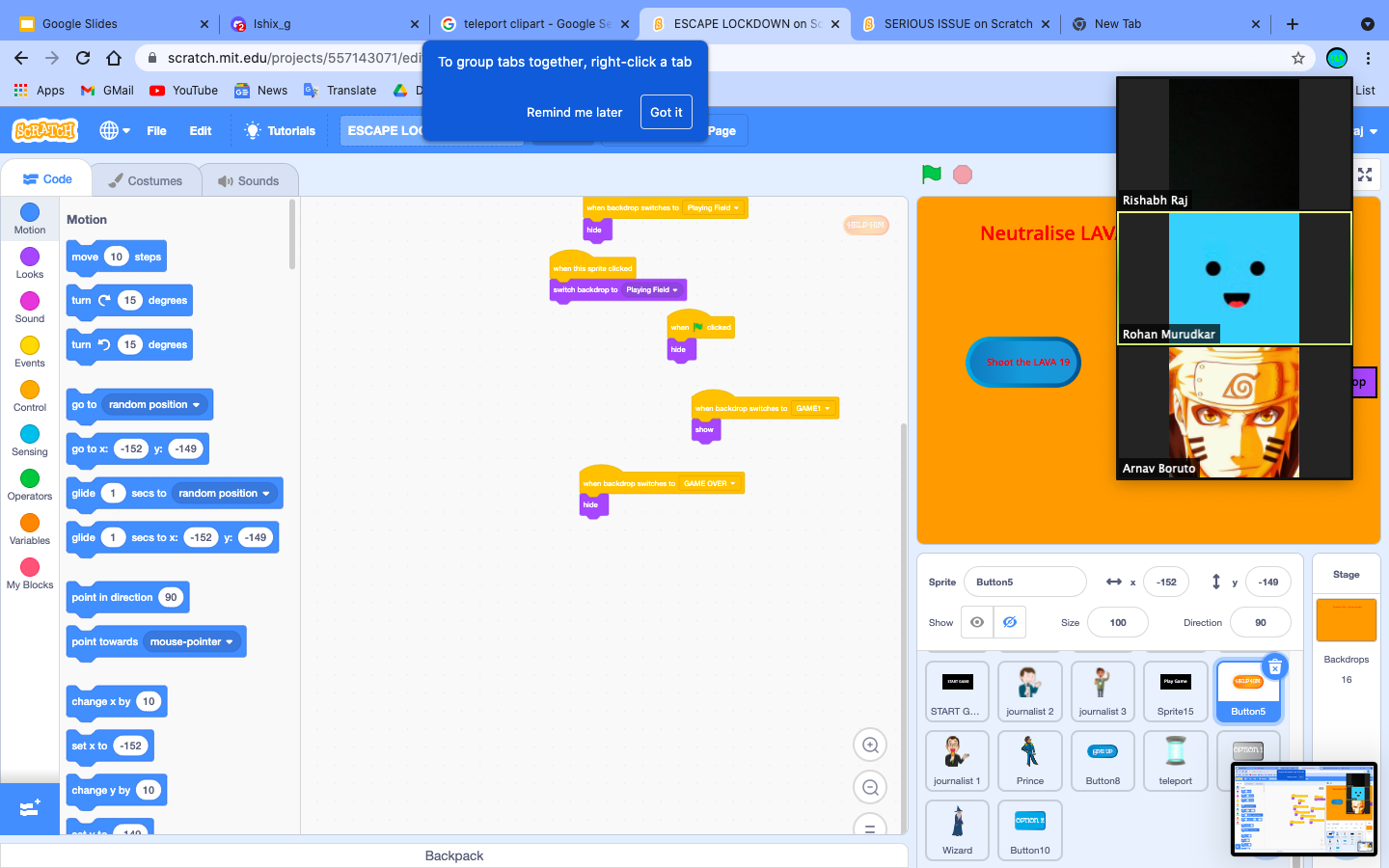The width and height of the screenshot is (1389, 868).
Task: Switch to the Sounds tab
Action: click(x=249, y=180)
